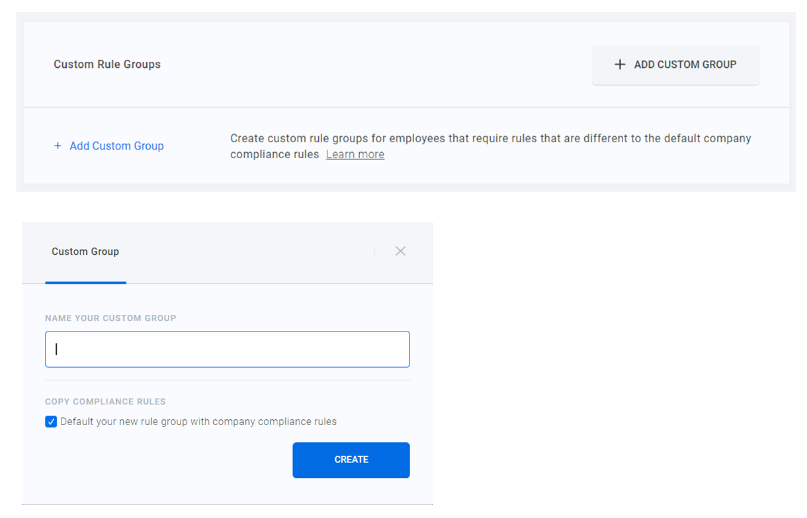
Task: Click the blue underline beneath the Custom Group tab
Action: [85, 282]
